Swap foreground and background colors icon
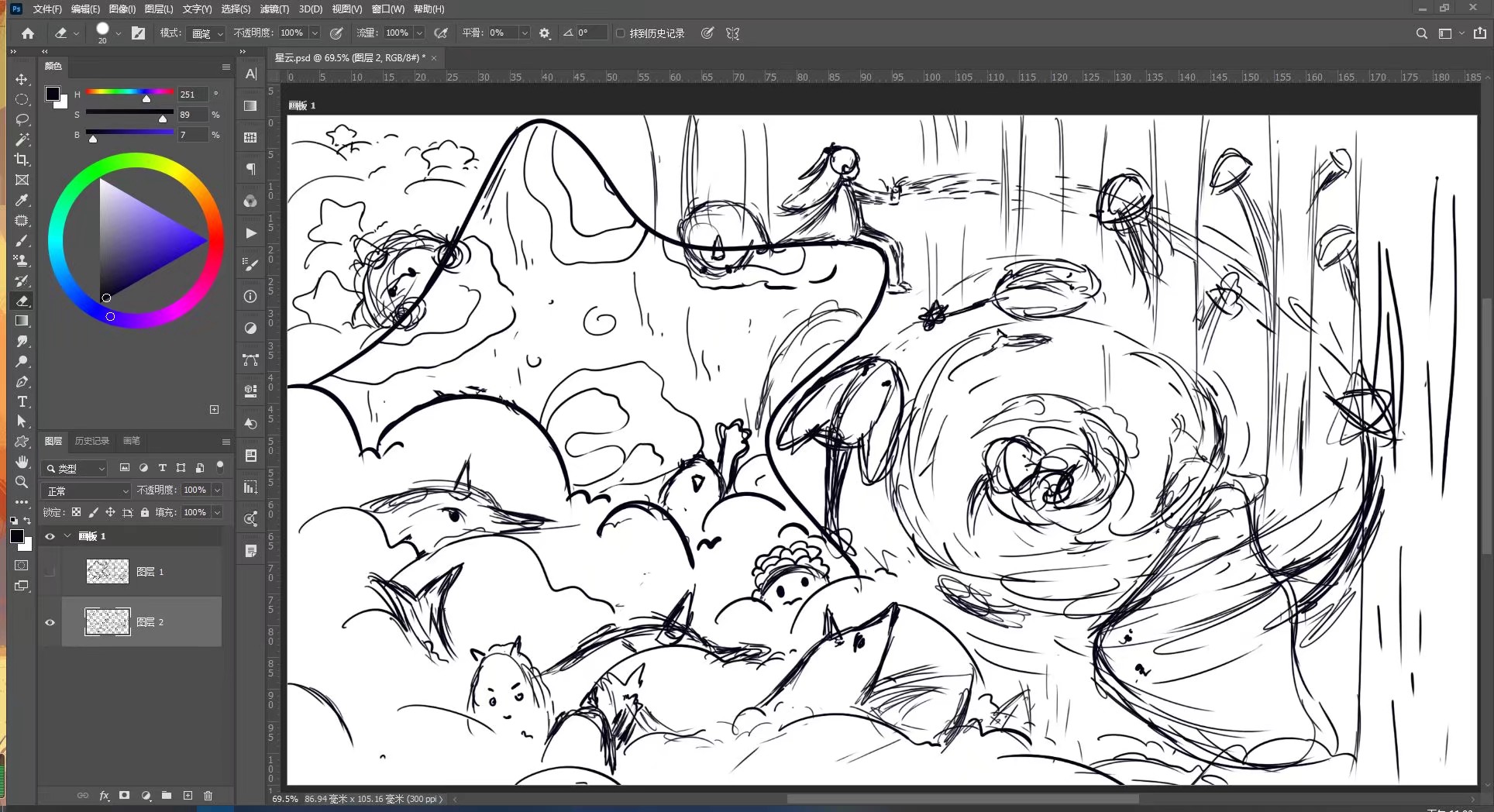The image size is (1494, 812). coord(28,521)
